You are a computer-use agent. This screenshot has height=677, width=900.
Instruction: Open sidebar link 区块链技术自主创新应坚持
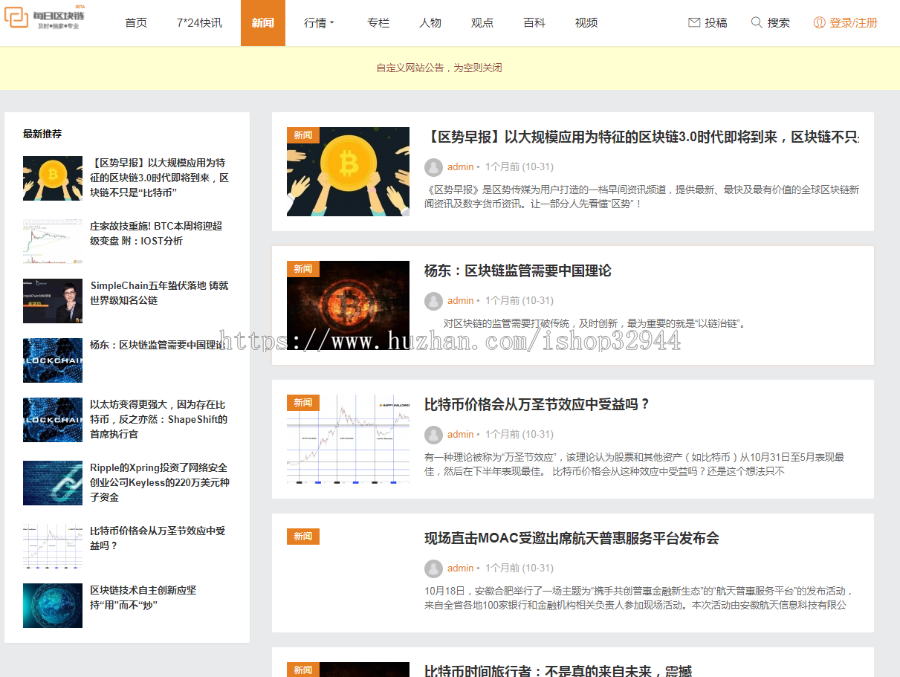click(143, 598)
